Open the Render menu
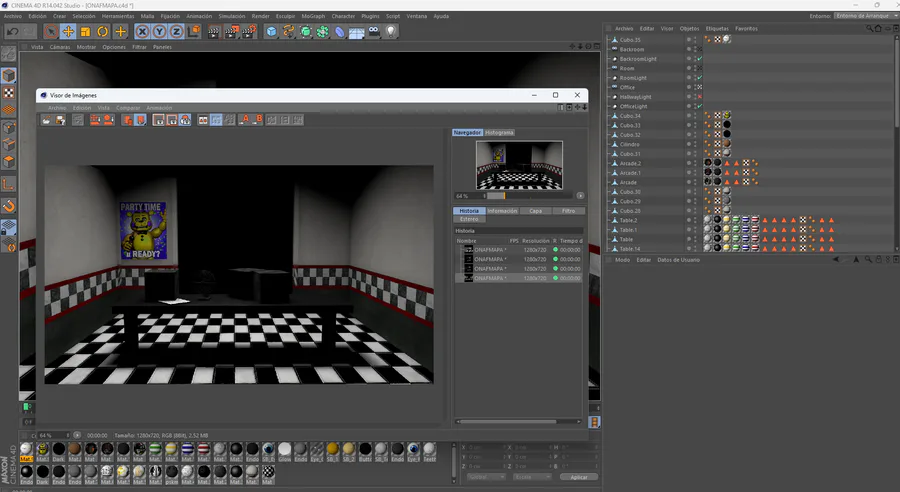Viewport: 900px width, 492px height. [x=261, y=16]
